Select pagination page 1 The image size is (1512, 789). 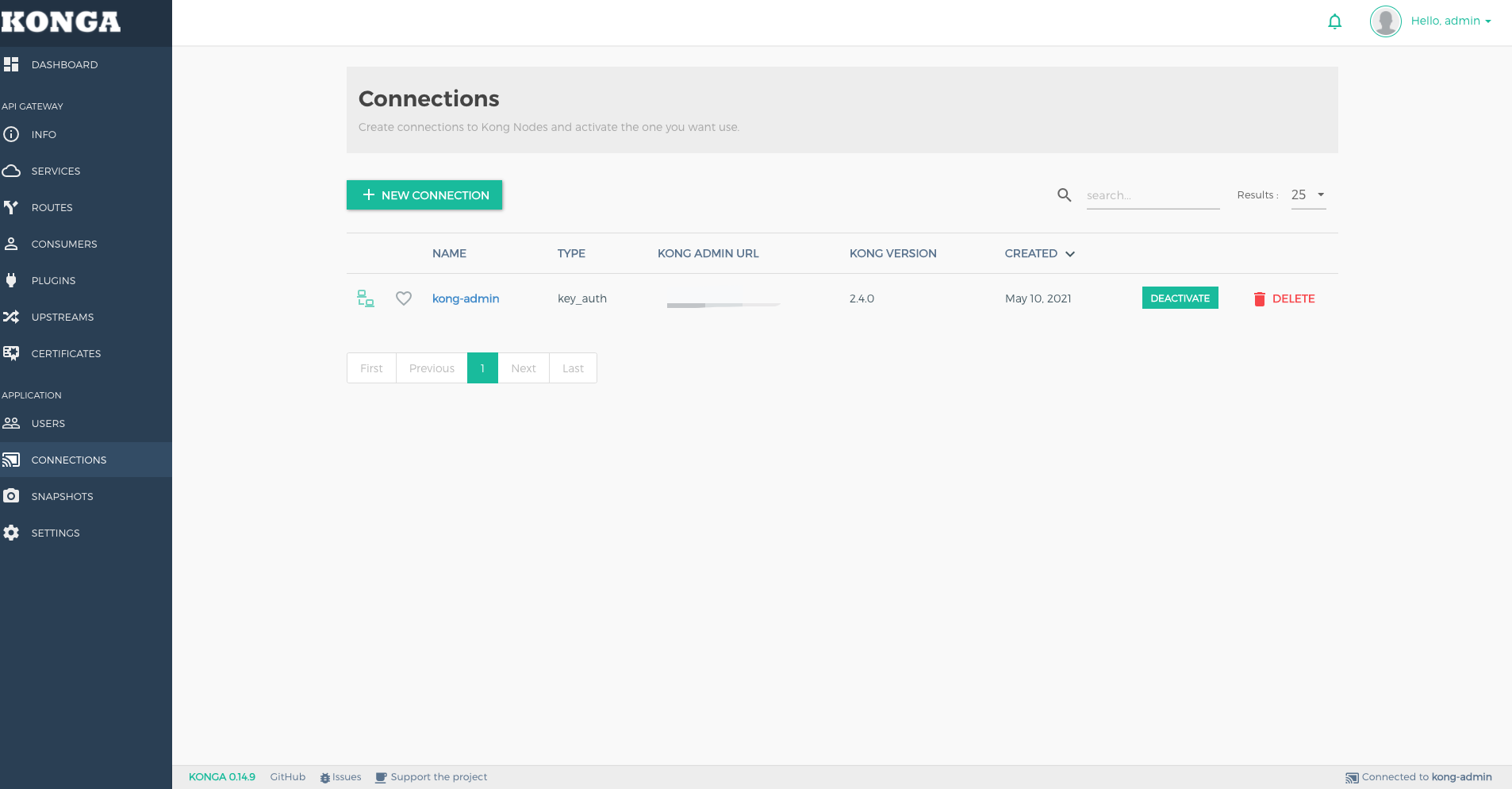(x=482, y=368)
